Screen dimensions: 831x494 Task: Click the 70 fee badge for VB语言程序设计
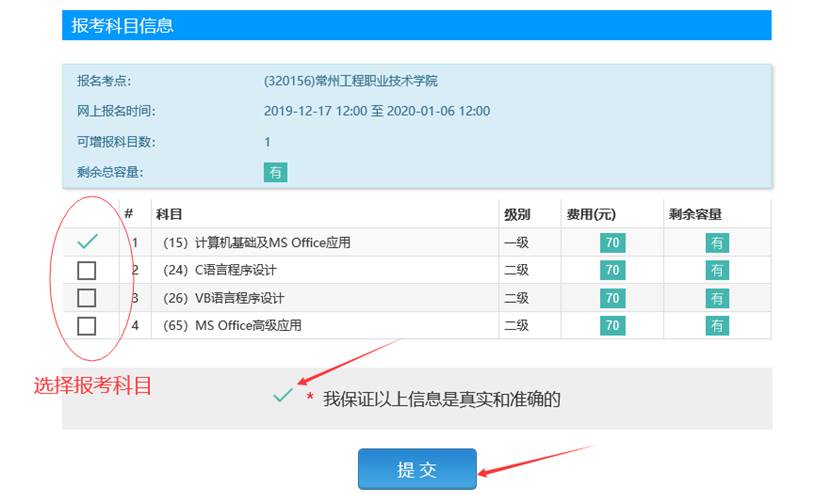(613, 298)
